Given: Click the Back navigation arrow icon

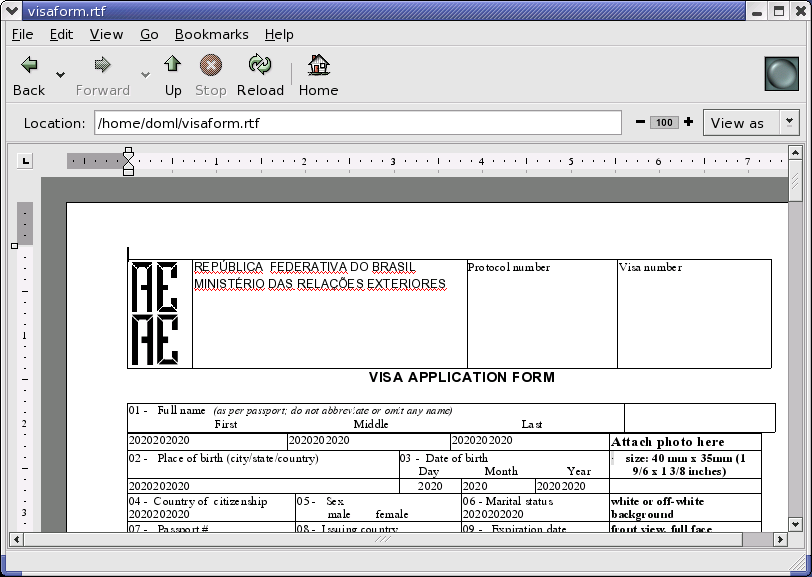Looking at the screenshot, I should pos(29,66).
